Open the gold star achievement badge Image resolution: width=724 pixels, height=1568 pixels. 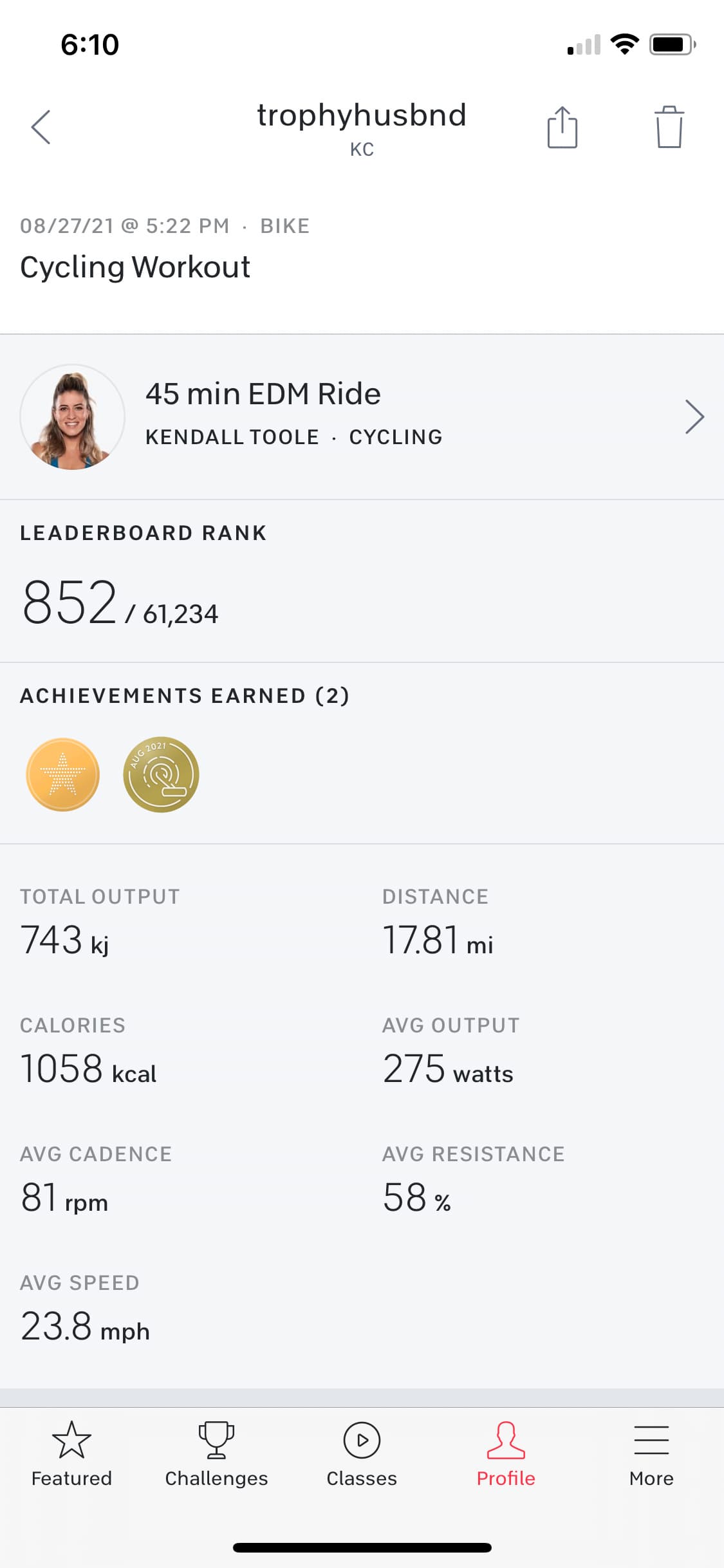[x=63, y=774]
